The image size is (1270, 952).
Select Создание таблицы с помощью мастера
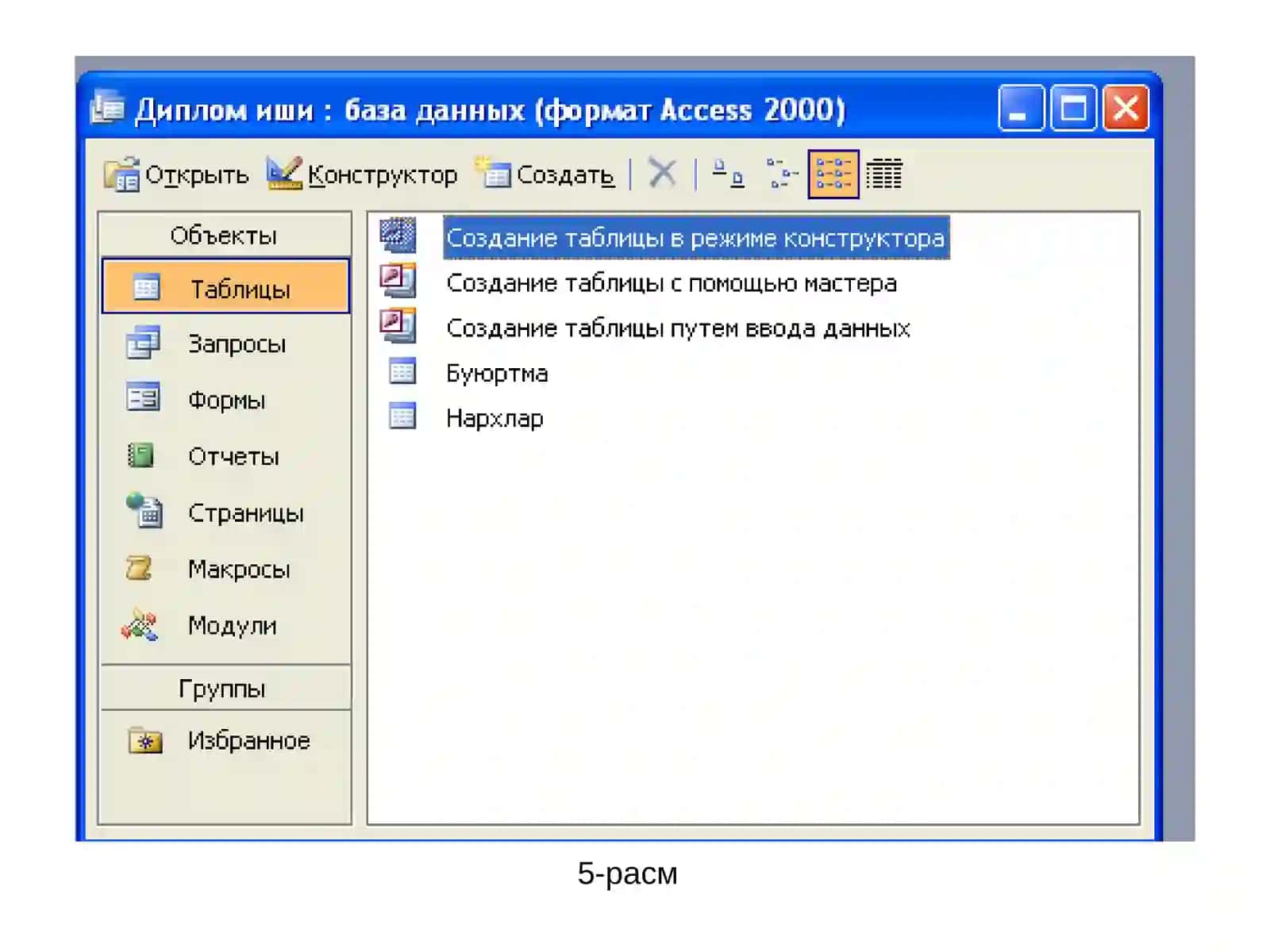(672, 283)
